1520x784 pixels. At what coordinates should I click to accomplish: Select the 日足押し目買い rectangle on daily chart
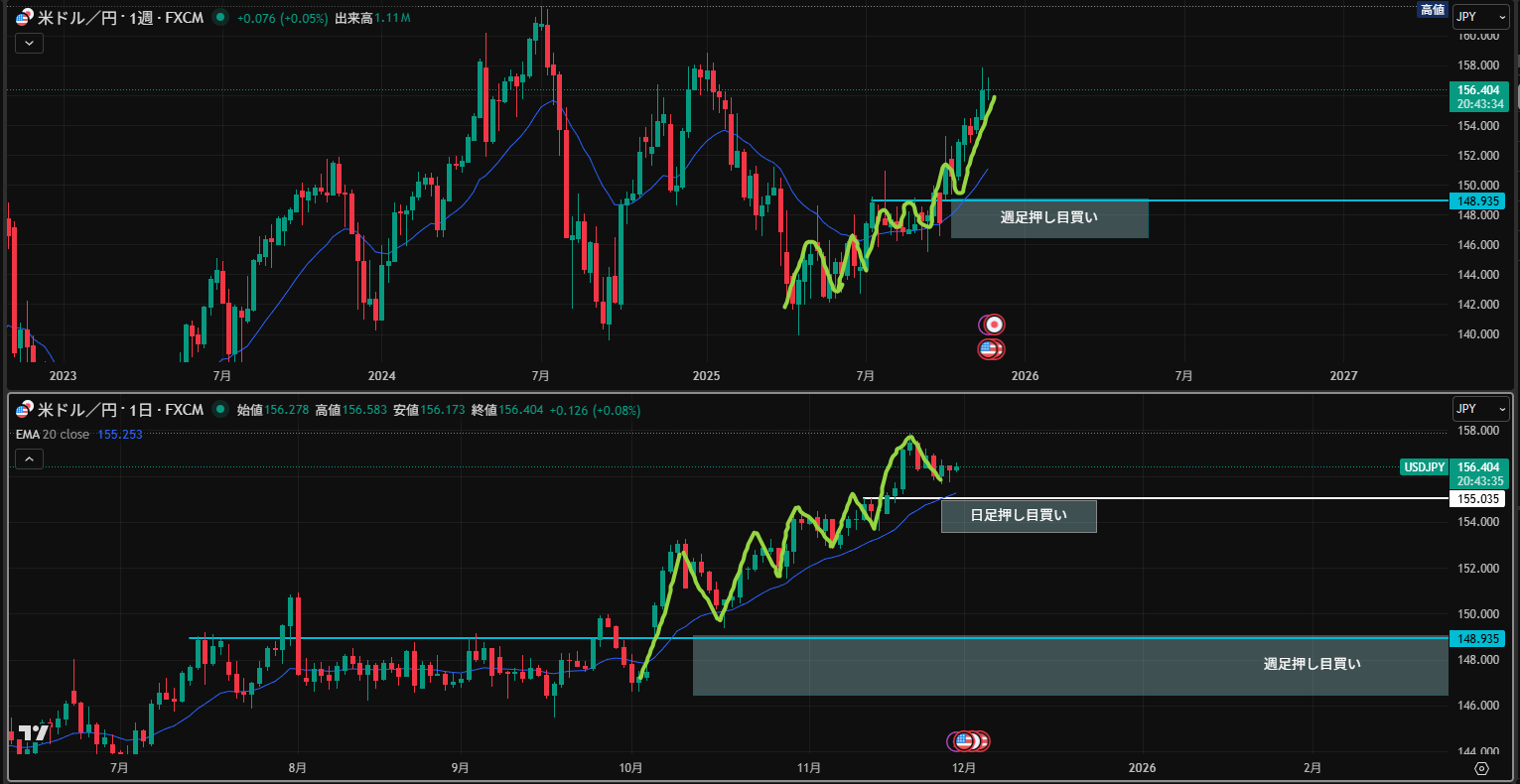(x=1019, y=516)
